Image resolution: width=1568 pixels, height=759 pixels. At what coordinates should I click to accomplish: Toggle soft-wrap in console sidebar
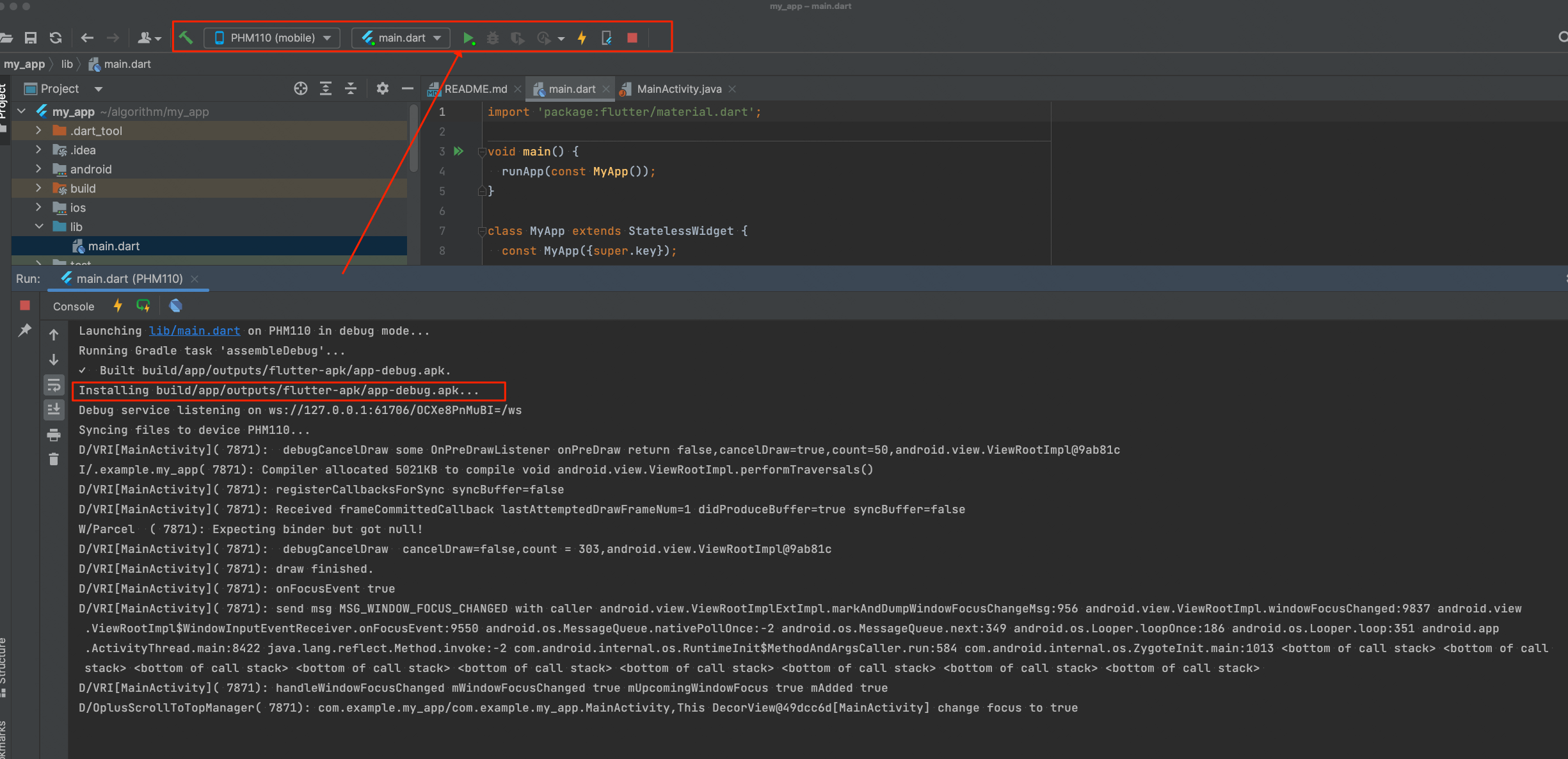54,385
